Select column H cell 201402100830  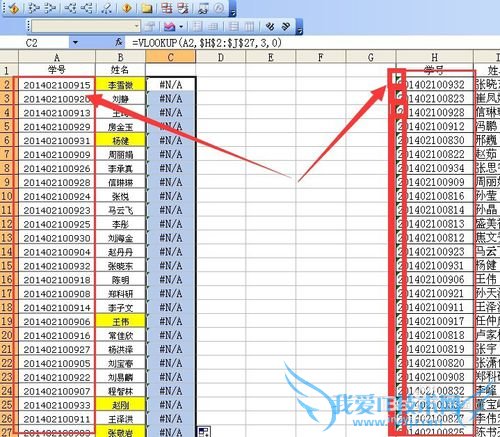(434, 140)
